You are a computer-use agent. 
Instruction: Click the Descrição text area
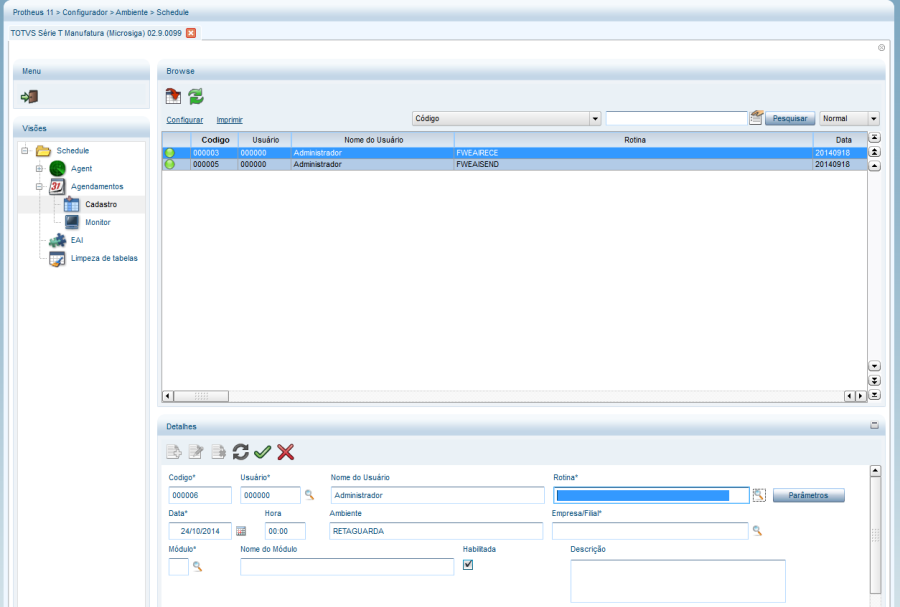click(678, 581)
